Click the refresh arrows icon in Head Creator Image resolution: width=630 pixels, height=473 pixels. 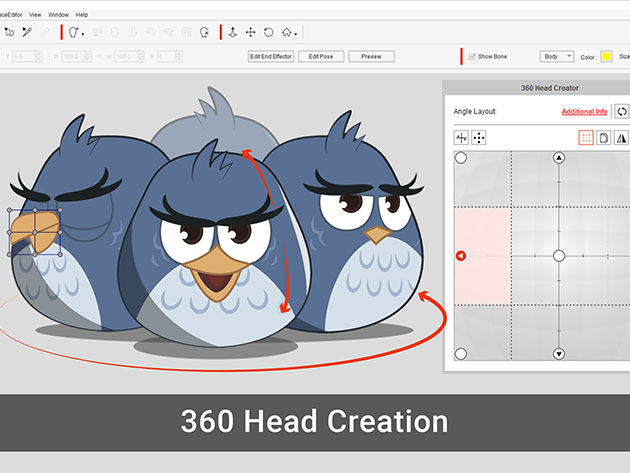click(x=622, y=111)
